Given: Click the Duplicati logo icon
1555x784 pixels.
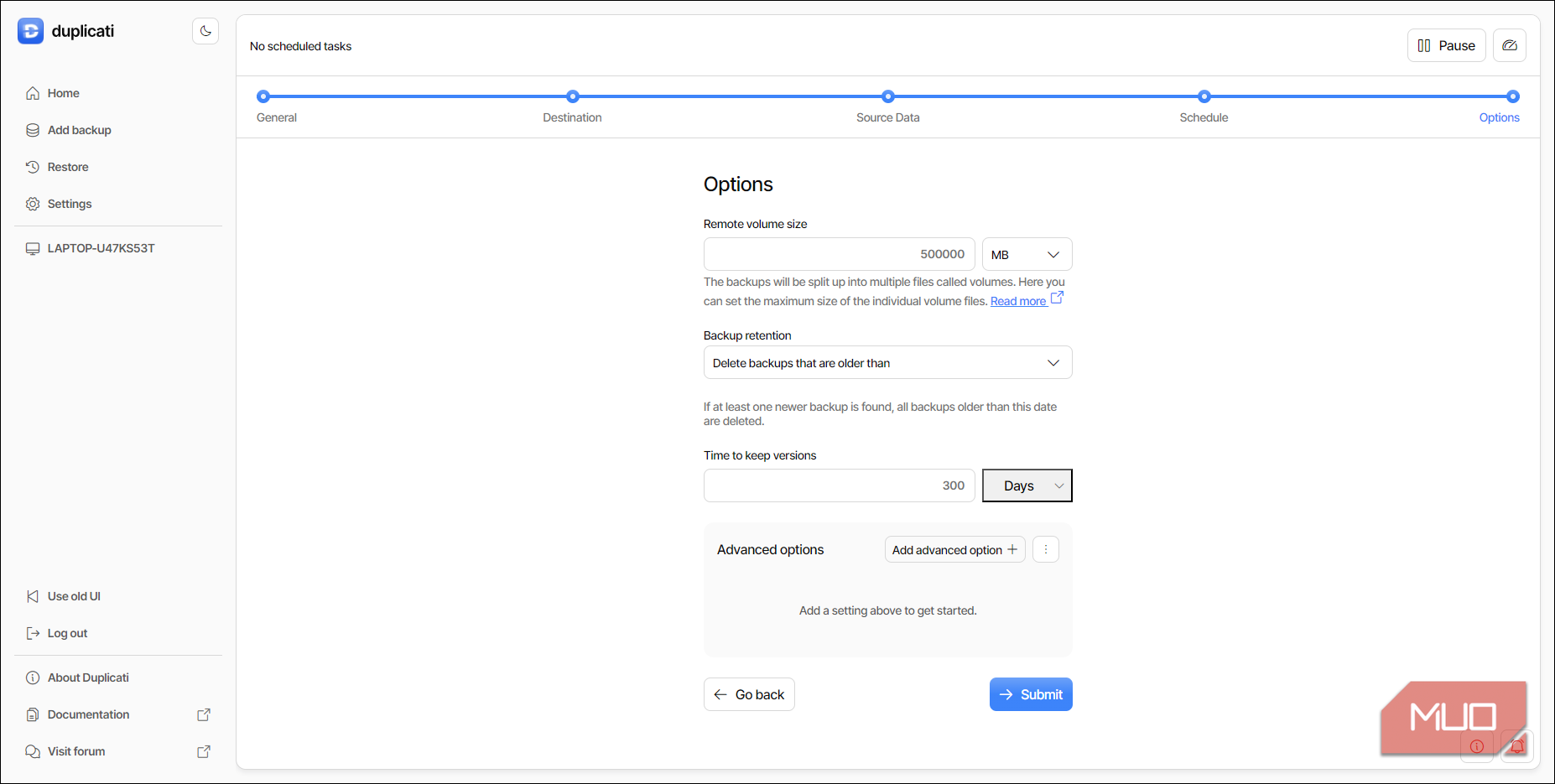Looking at the screenshot, I should (x=30, y=31).
